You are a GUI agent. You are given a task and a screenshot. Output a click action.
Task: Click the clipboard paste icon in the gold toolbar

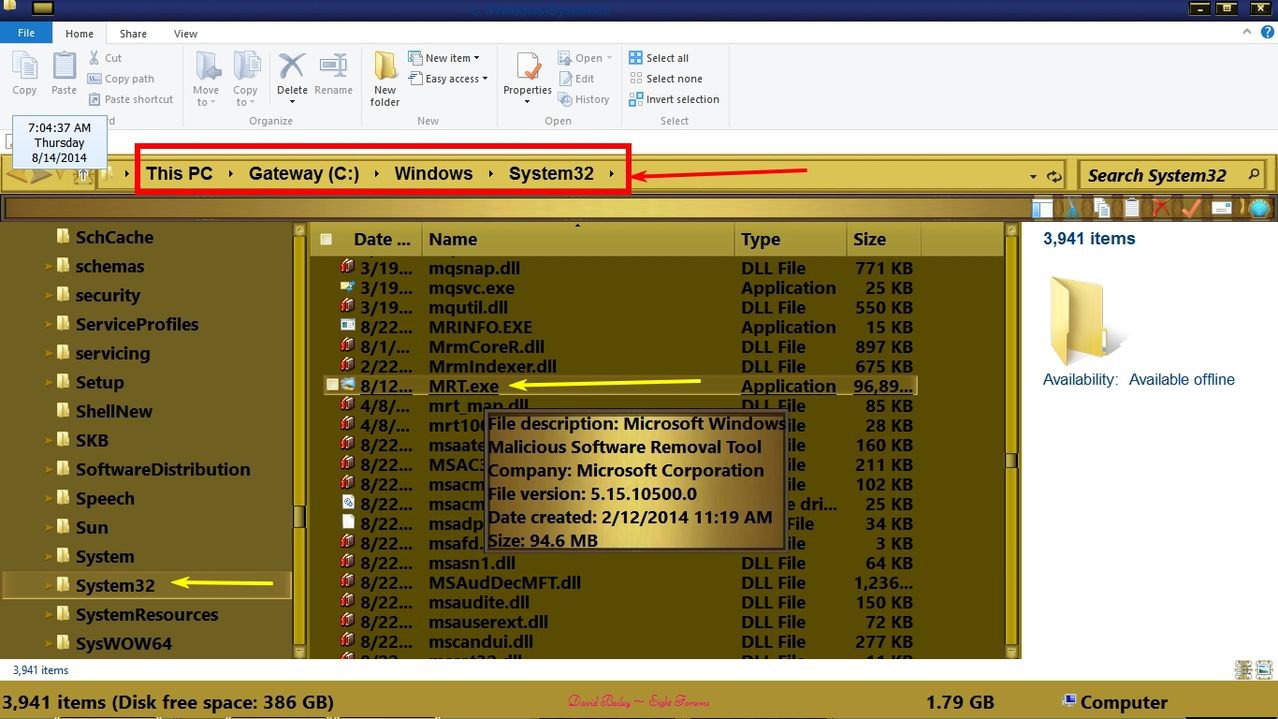point(1131,208)
